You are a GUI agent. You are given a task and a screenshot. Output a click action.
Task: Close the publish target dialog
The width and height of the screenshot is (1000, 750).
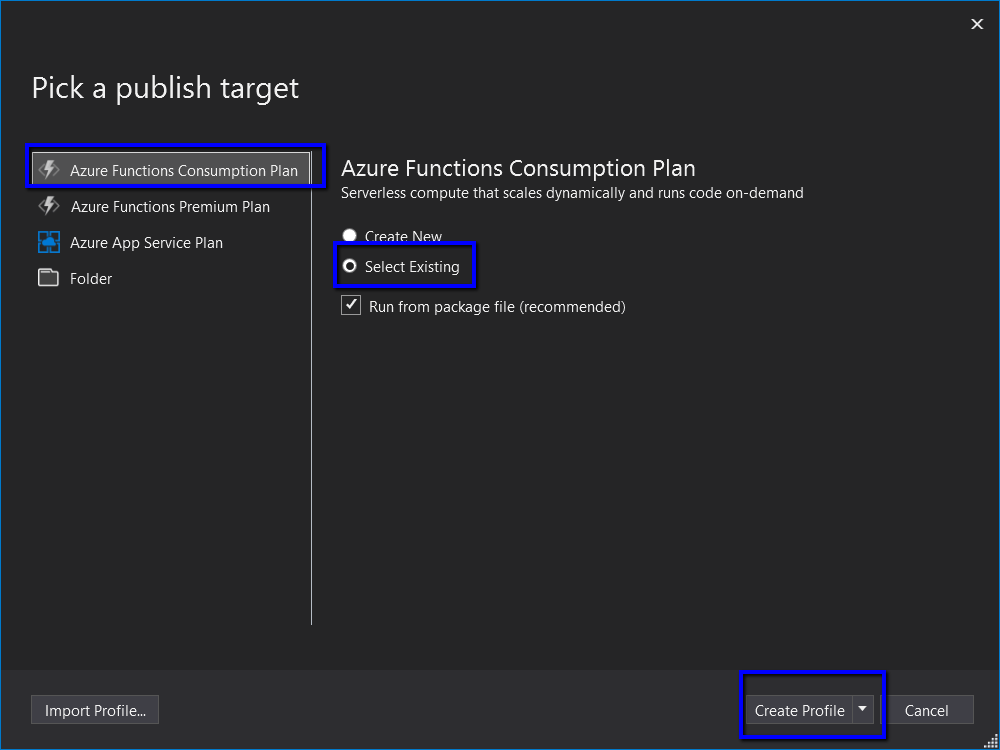click(x=977, y=24)
